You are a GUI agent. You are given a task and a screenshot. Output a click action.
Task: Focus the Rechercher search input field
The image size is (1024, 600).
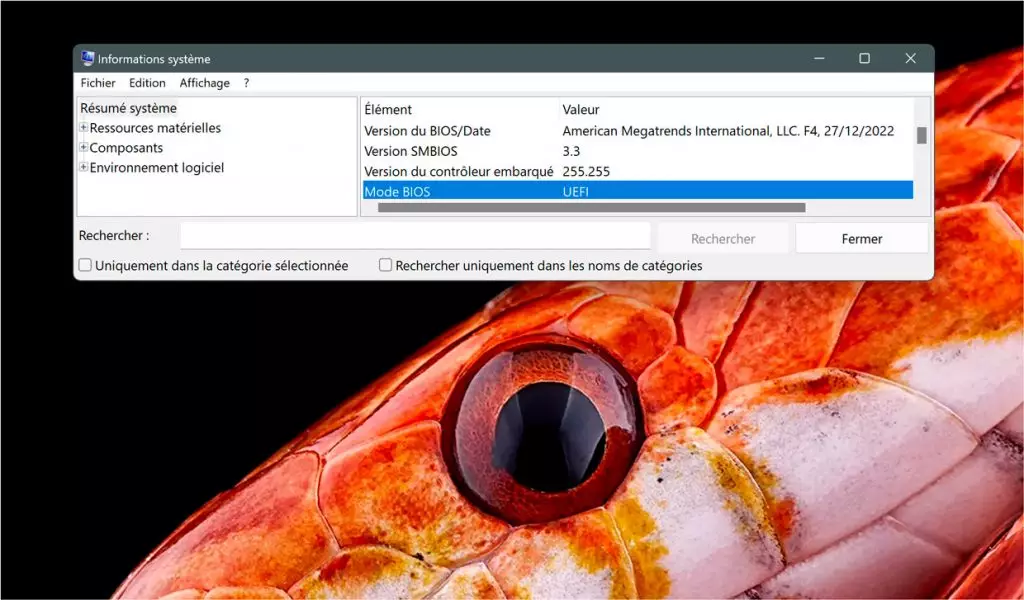(415, 236)
